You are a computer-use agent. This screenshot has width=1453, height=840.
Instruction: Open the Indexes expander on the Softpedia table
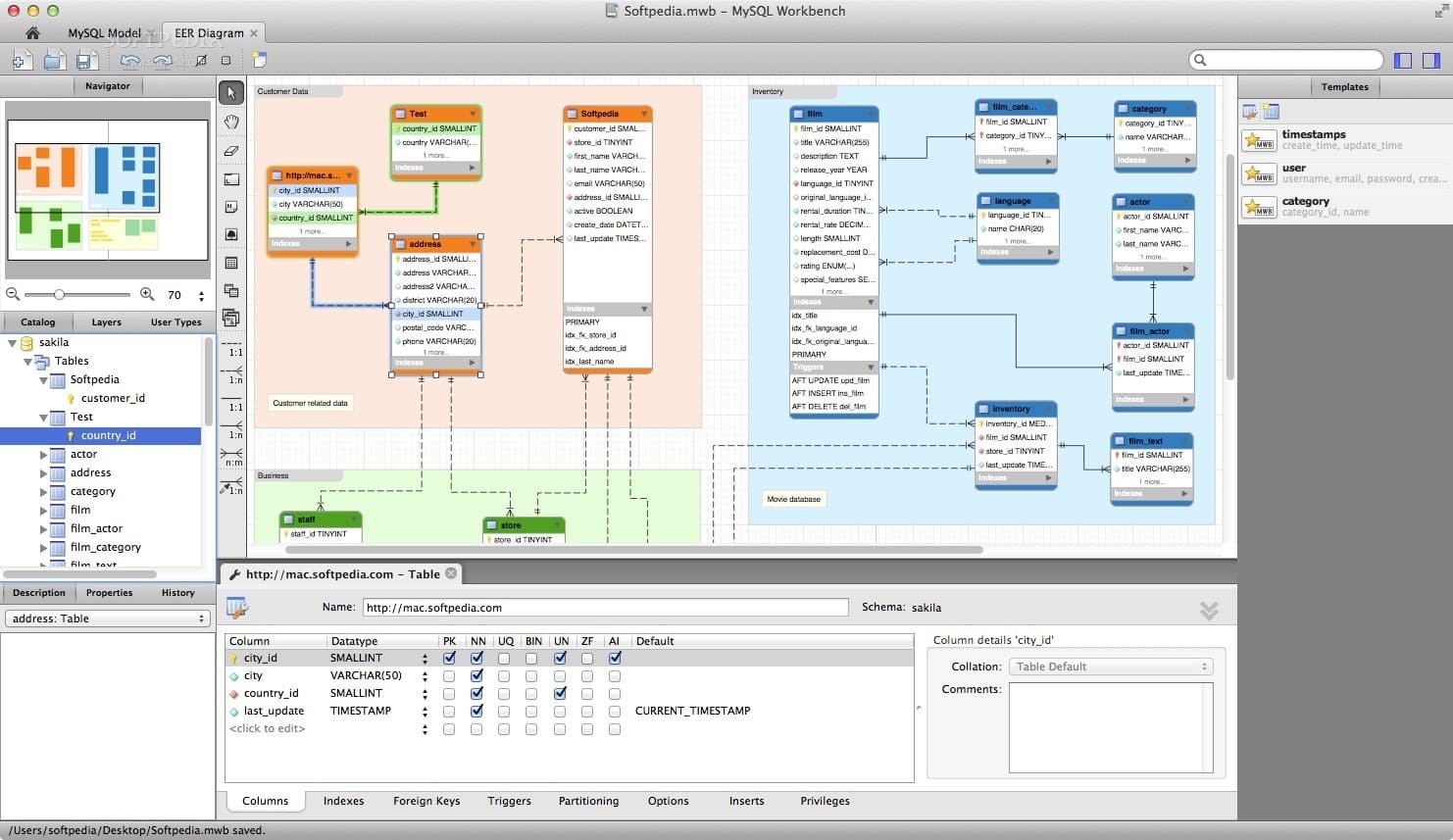click(643, 308)
